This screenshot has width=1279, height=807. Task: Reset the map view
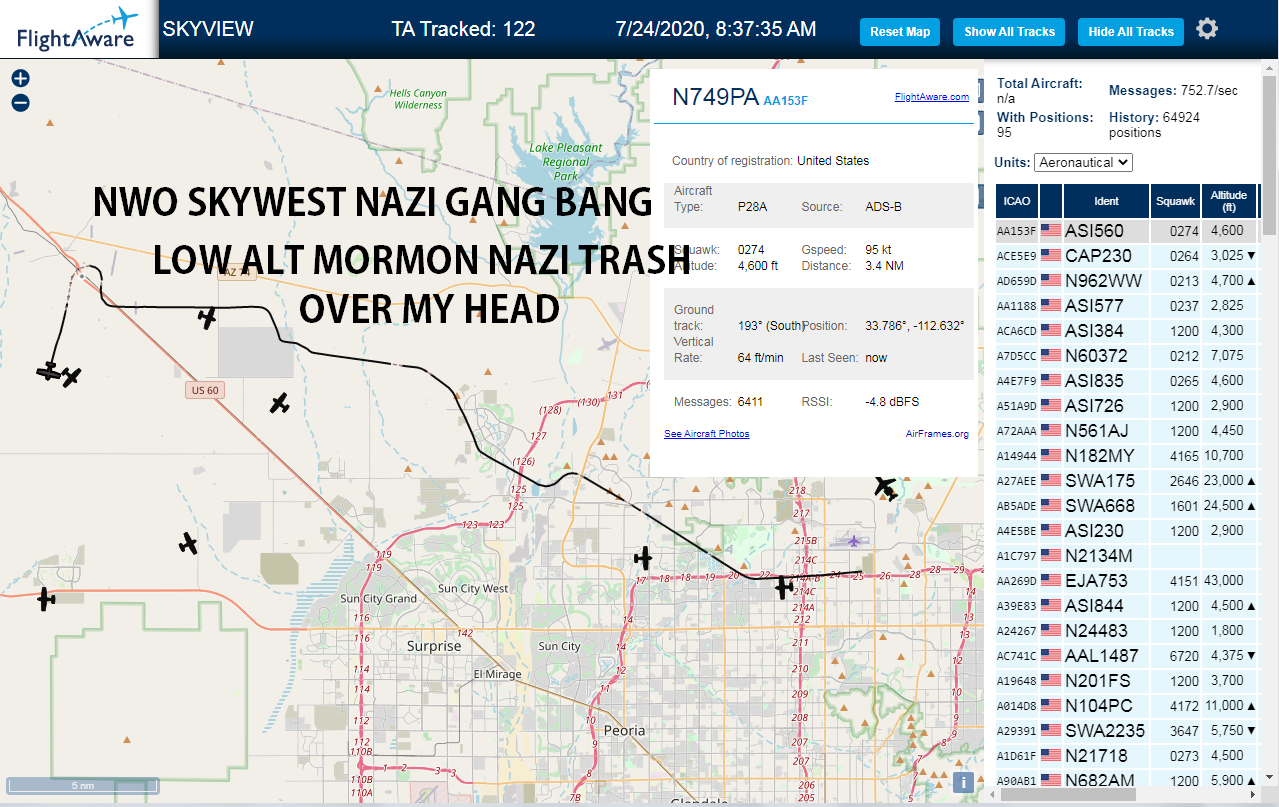pos(900,32)
